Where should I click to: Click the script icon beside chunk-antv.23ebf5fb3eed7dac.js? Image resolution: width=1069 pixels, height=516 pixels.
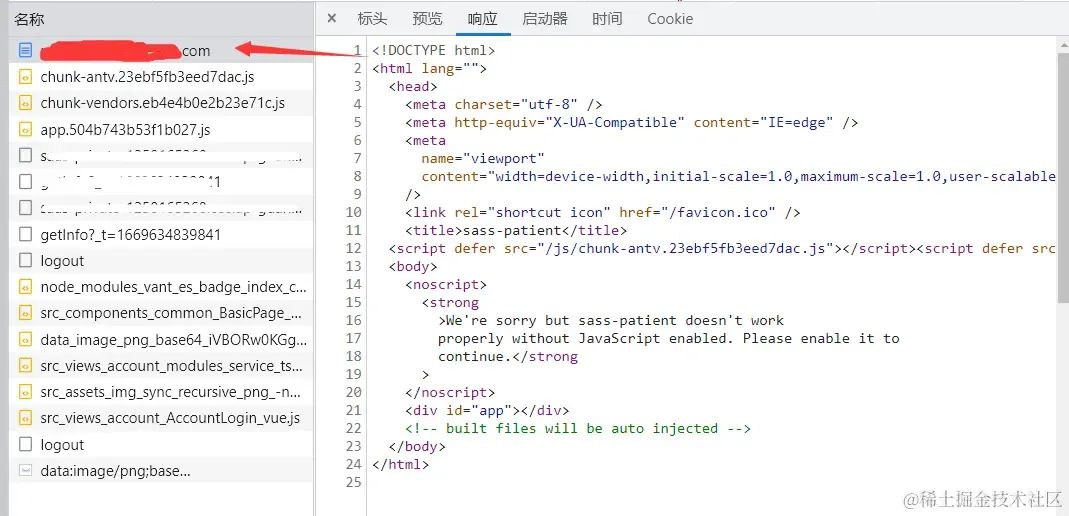pyautogui.click(x=25, y=76)
